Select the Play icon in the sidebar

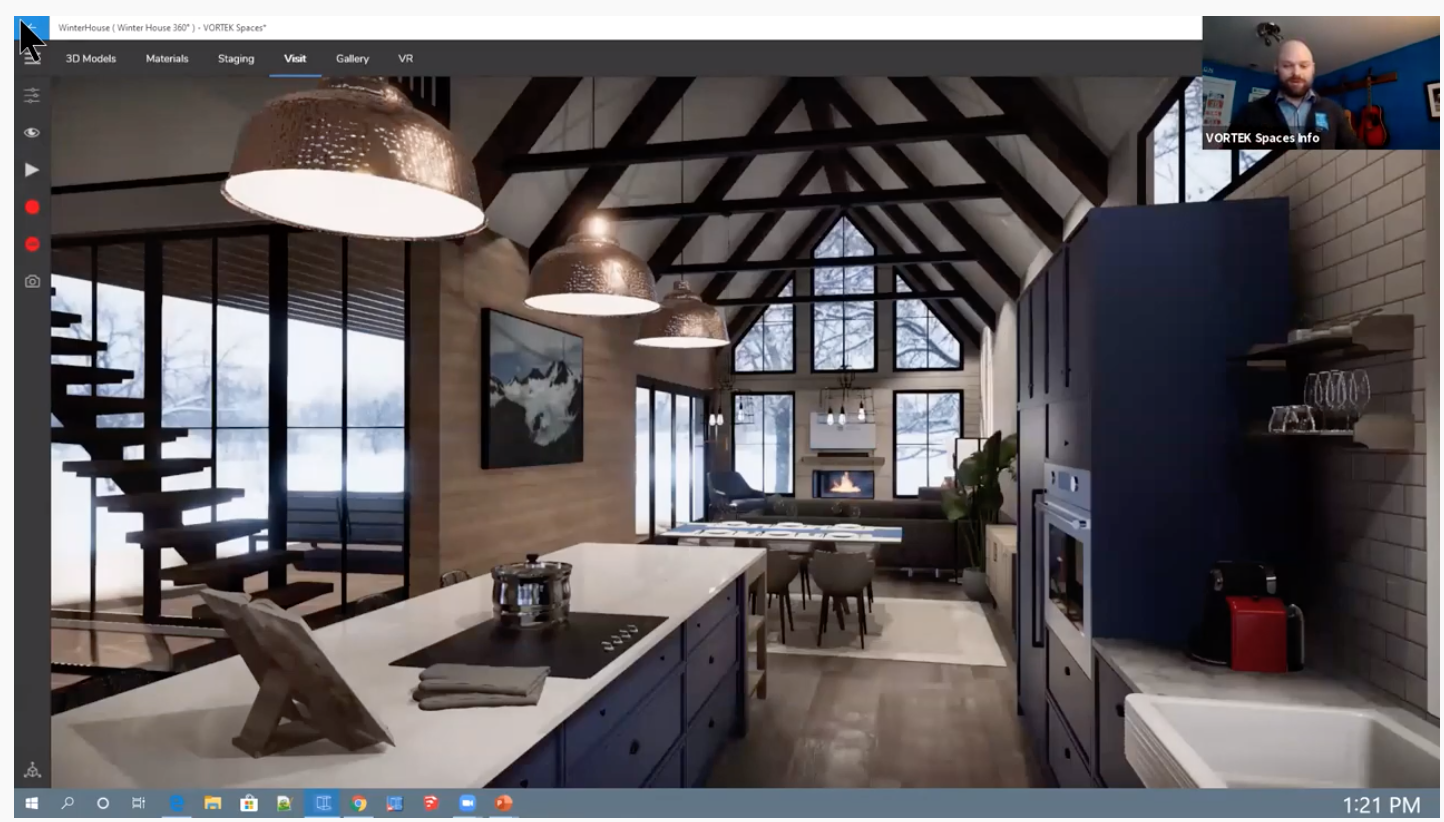[x=30, y=169]
